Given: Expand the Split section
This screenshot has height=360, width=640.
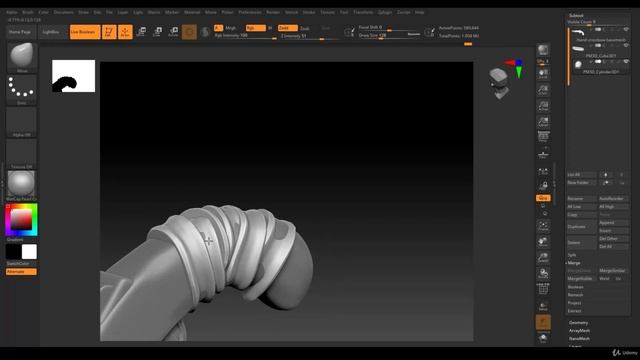Looking at the screenshot, I should pos(572,255).
